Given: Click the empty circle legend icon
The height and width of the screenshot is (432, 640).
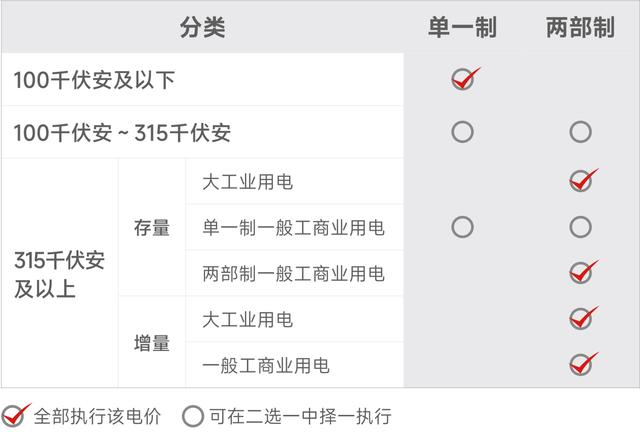Looking at the screenshot, I should click(194, 415).
